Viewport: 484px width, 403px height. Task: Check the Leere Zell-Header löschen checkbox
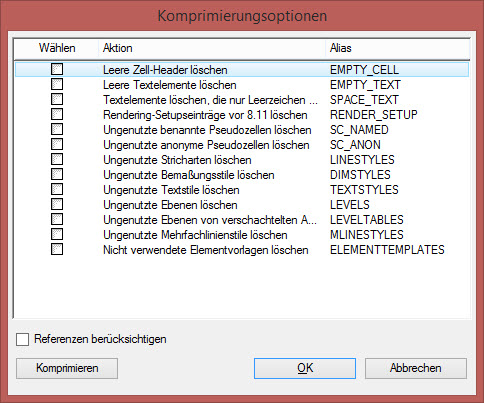57,69
